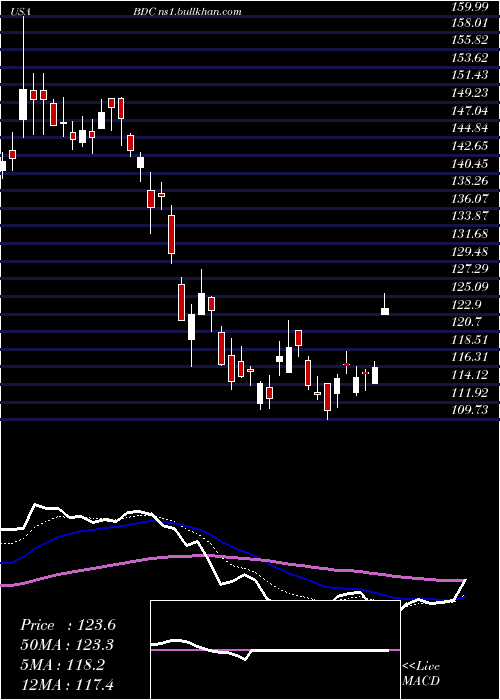Click the USA label at top left

click(x=21, y=12)
